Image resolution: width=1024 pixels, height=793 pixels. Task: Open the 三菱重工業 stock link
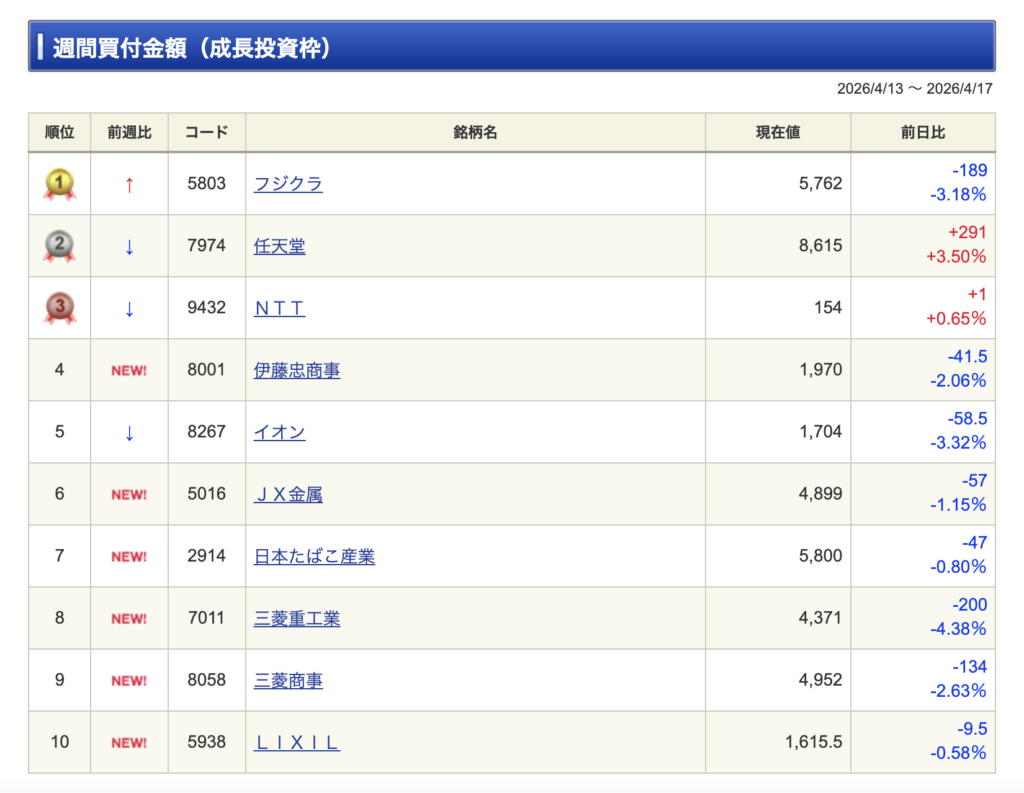[297, 618]
